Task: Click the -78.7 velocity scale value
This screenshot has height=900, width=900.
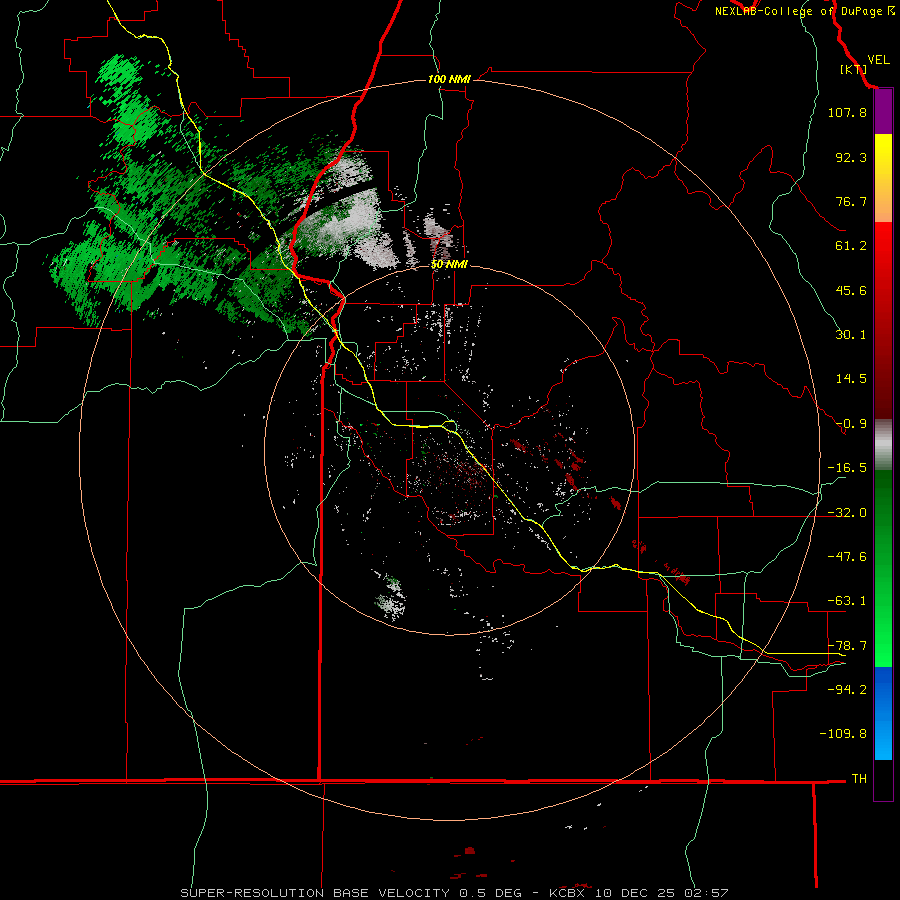Action: 847,646
